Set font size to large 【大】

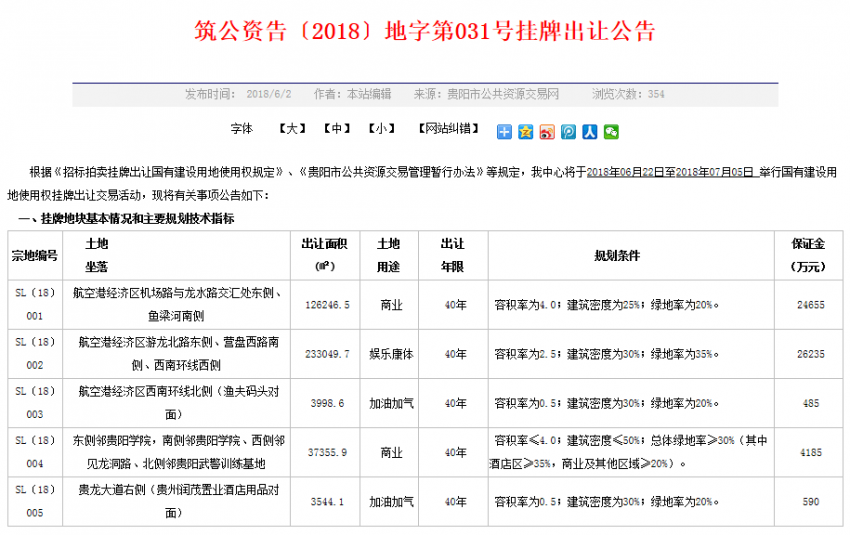pyautogui.click(x=292, y=128)
